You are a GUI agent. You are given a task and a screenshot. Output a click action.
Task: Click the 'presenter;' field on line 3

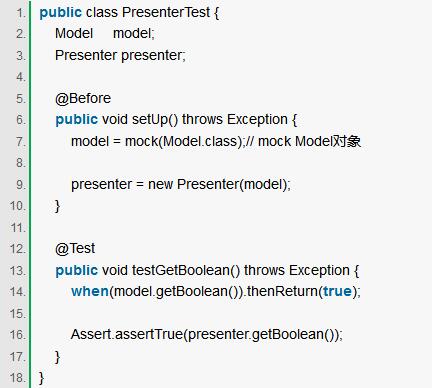point(153,55)
